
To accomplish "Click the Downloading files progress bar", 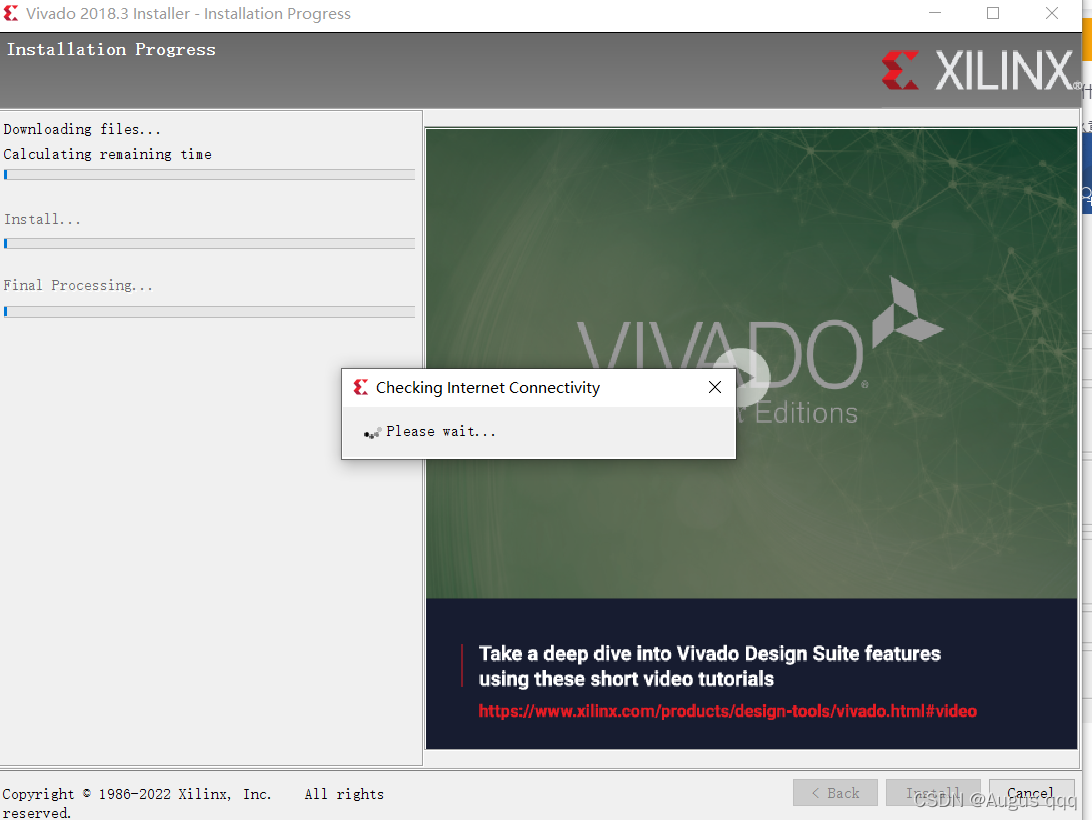I will click(210, 175).
